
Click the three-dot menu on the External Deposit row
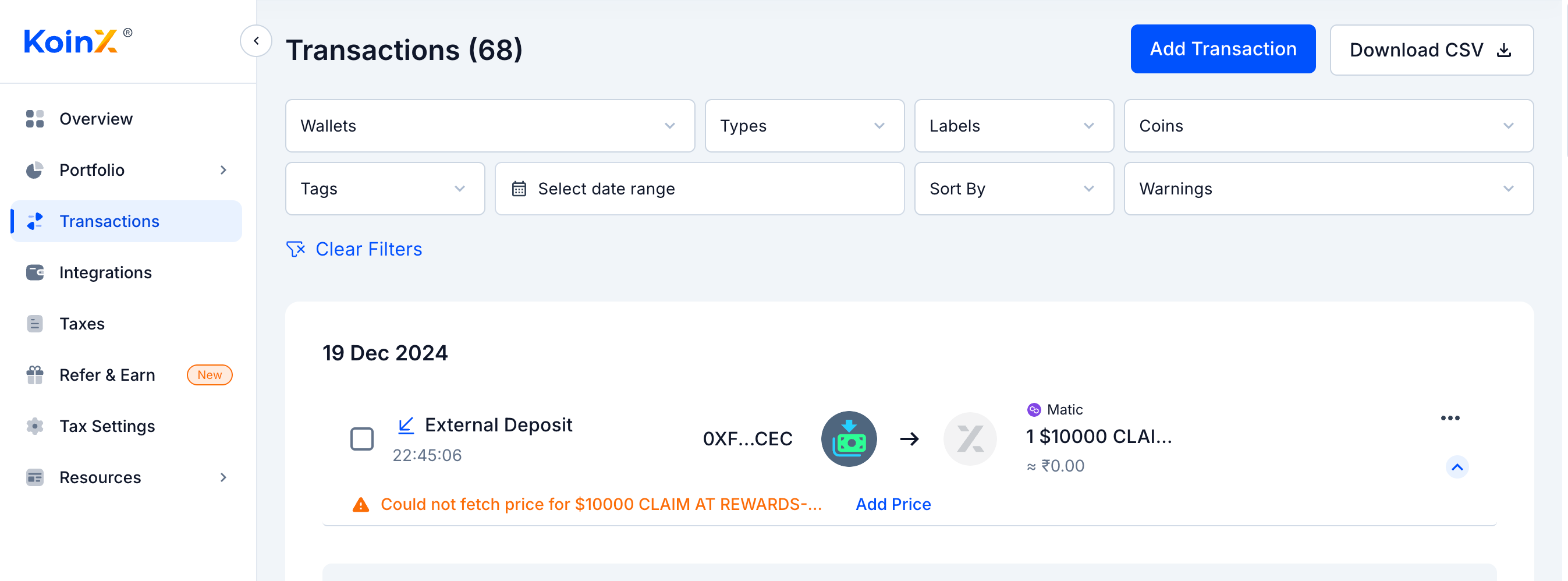click(x=1450, y=418)
